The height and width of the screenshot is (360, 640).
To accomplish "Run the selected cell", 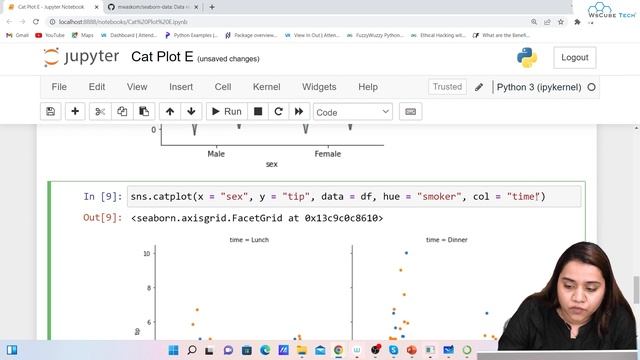I will coord(227,111).
